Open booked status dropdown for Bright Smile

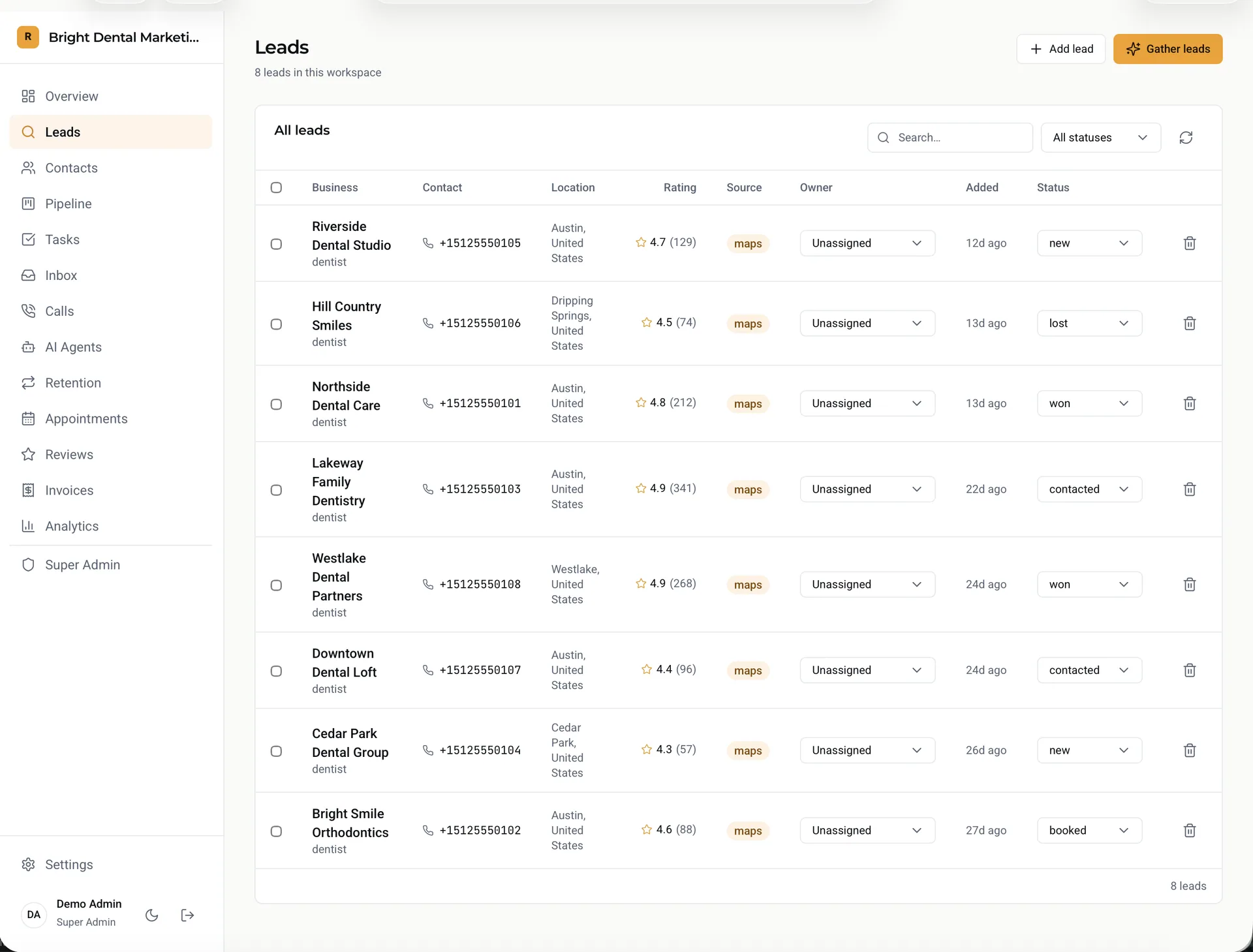1089,831
